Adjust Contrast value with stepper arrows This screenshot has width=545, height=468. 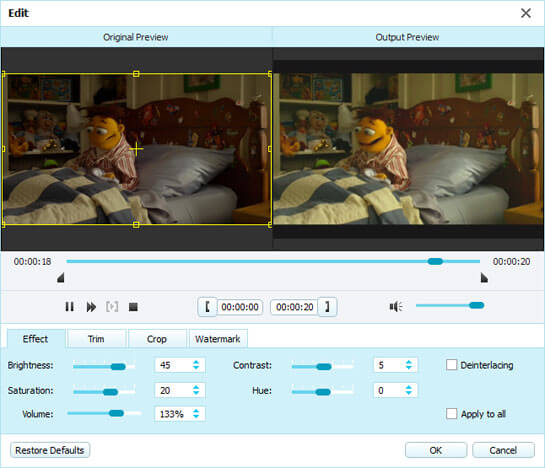click(408, 365)
